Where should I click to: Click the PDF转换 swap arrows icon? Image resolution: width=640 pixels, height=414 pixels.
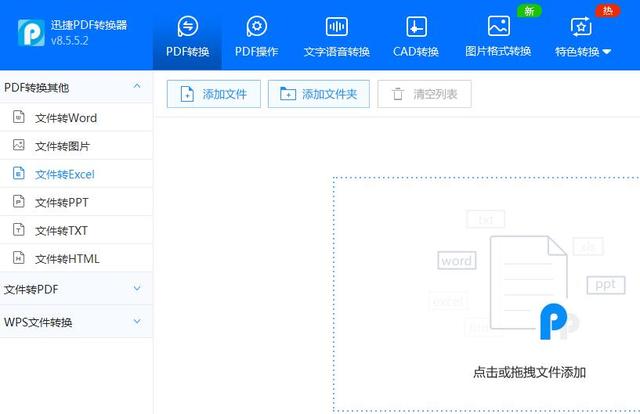point(188,26)
